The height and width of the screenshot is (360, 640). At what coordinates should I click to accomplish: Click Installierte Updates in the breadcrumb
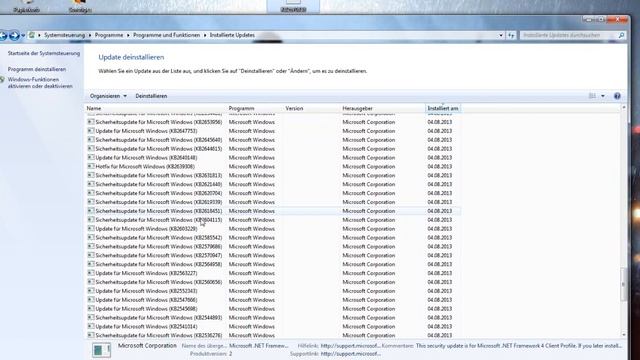point(232,35)
